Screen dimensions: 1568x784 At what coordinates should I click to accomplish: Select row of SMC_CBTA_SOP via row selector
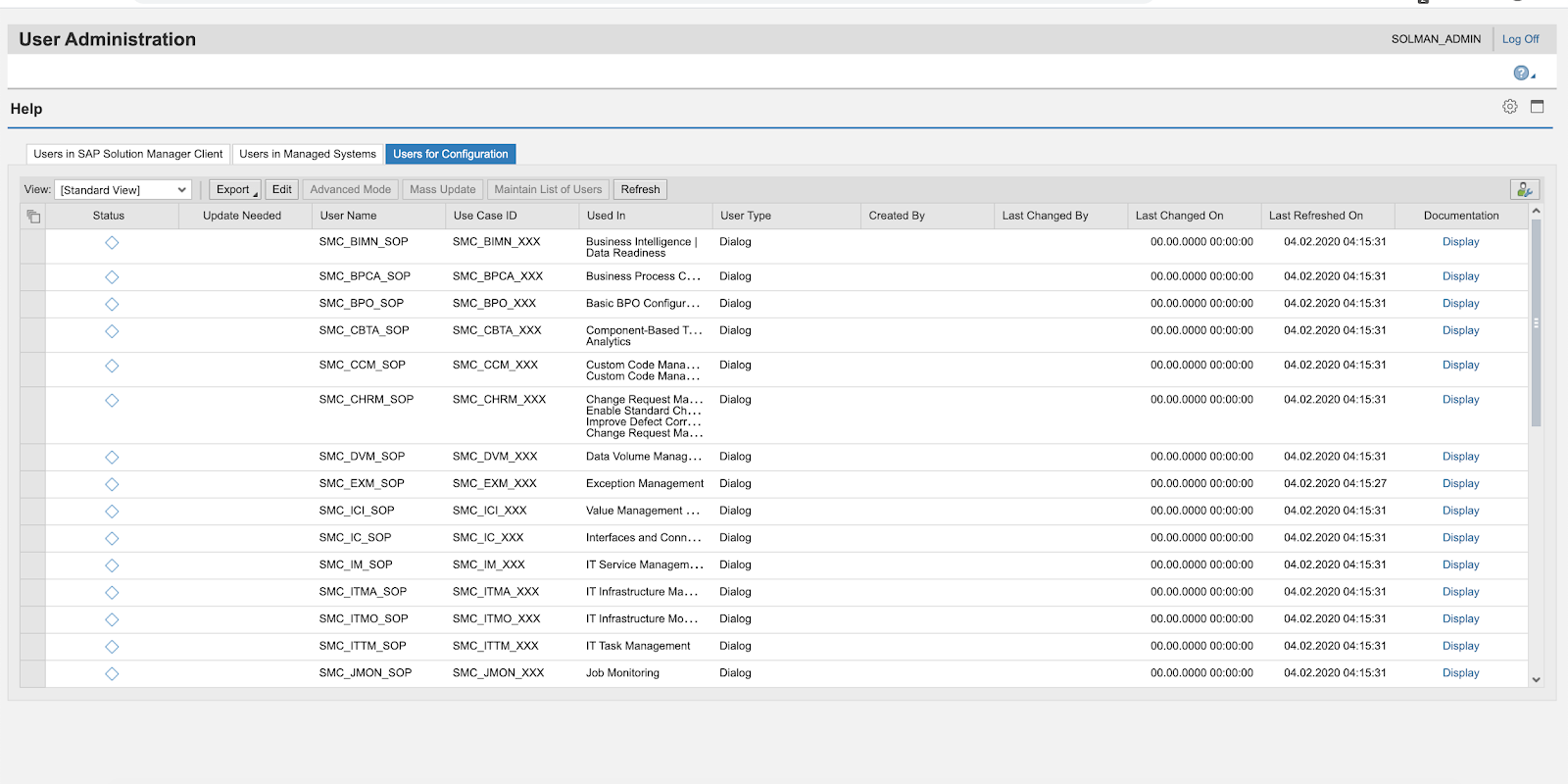pos(32,335)
